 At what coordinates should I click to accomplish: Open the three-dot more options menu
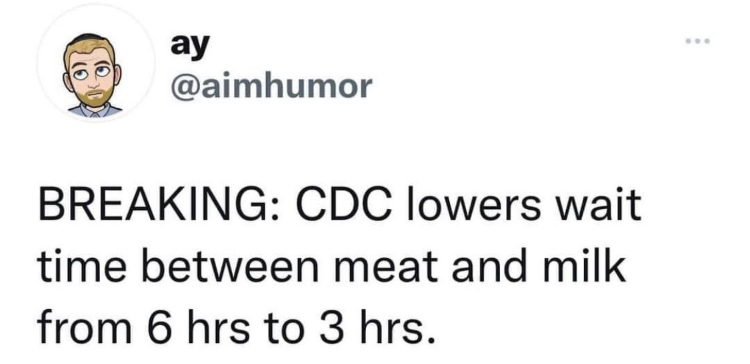(698, 41)
